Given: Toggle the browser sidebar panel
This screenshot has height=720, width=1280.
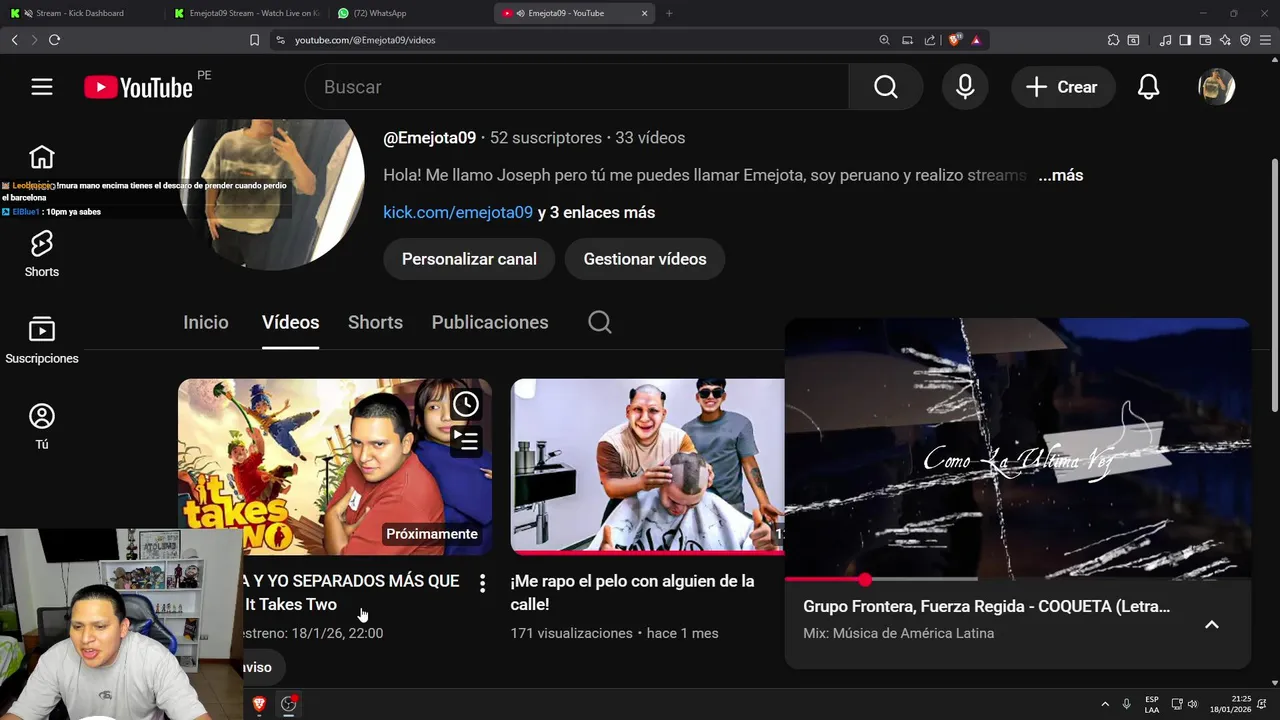Looking at the screenshot, I should coord(1185,40).
